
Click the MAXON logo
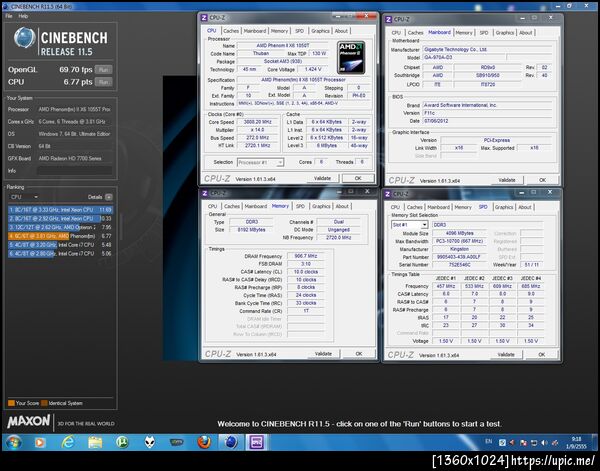pyautogui.click(x=29, y=422)
